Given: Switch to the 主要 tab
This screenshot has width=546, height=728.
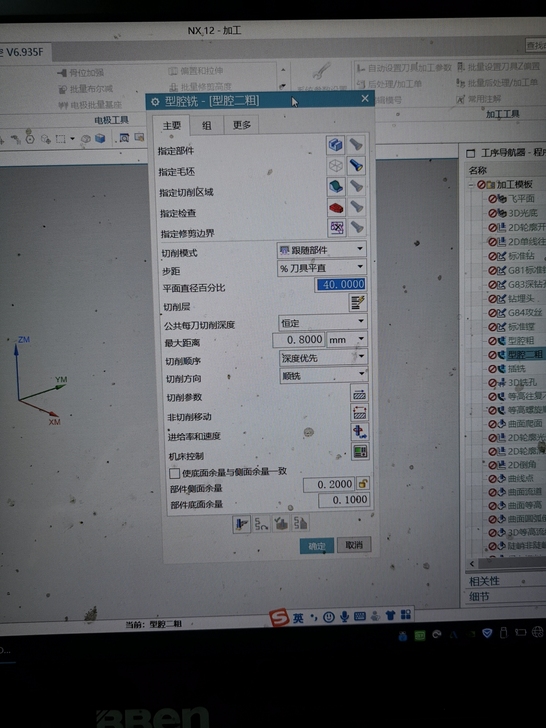Looking at the screenshot, I should coord(171,125).
